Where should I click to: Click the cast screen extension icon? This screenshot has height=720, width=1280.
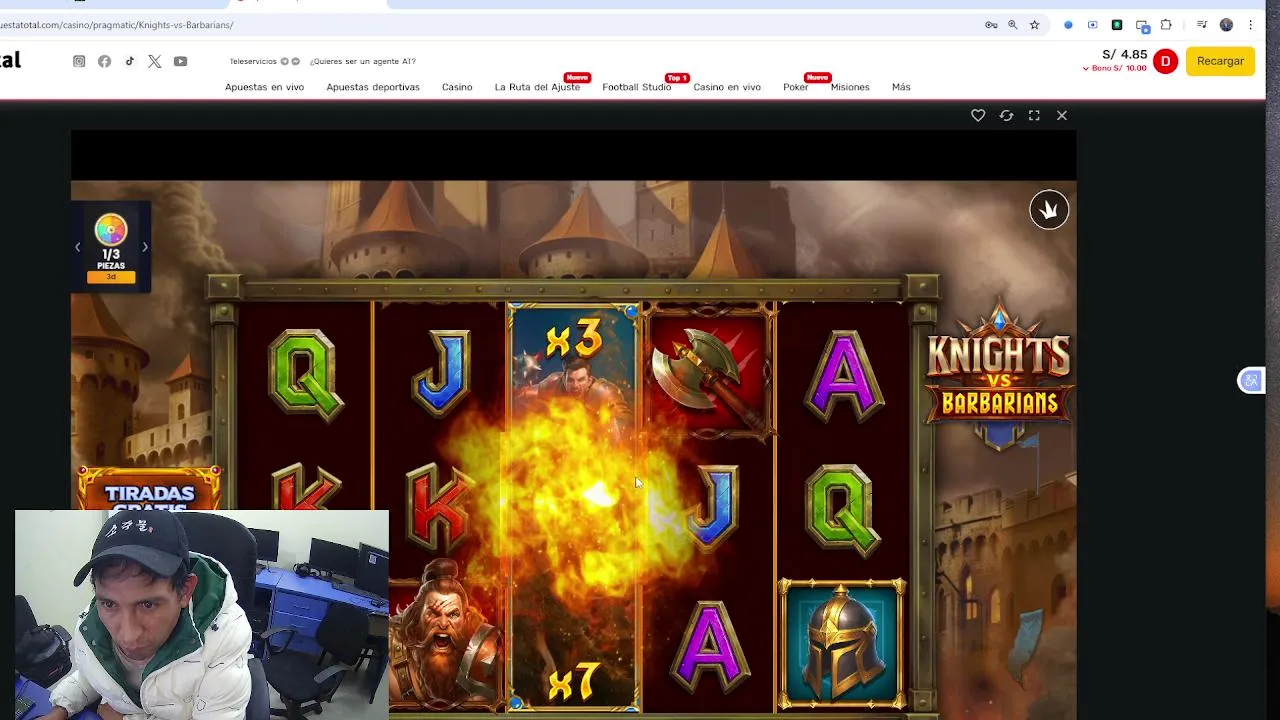1142,25
